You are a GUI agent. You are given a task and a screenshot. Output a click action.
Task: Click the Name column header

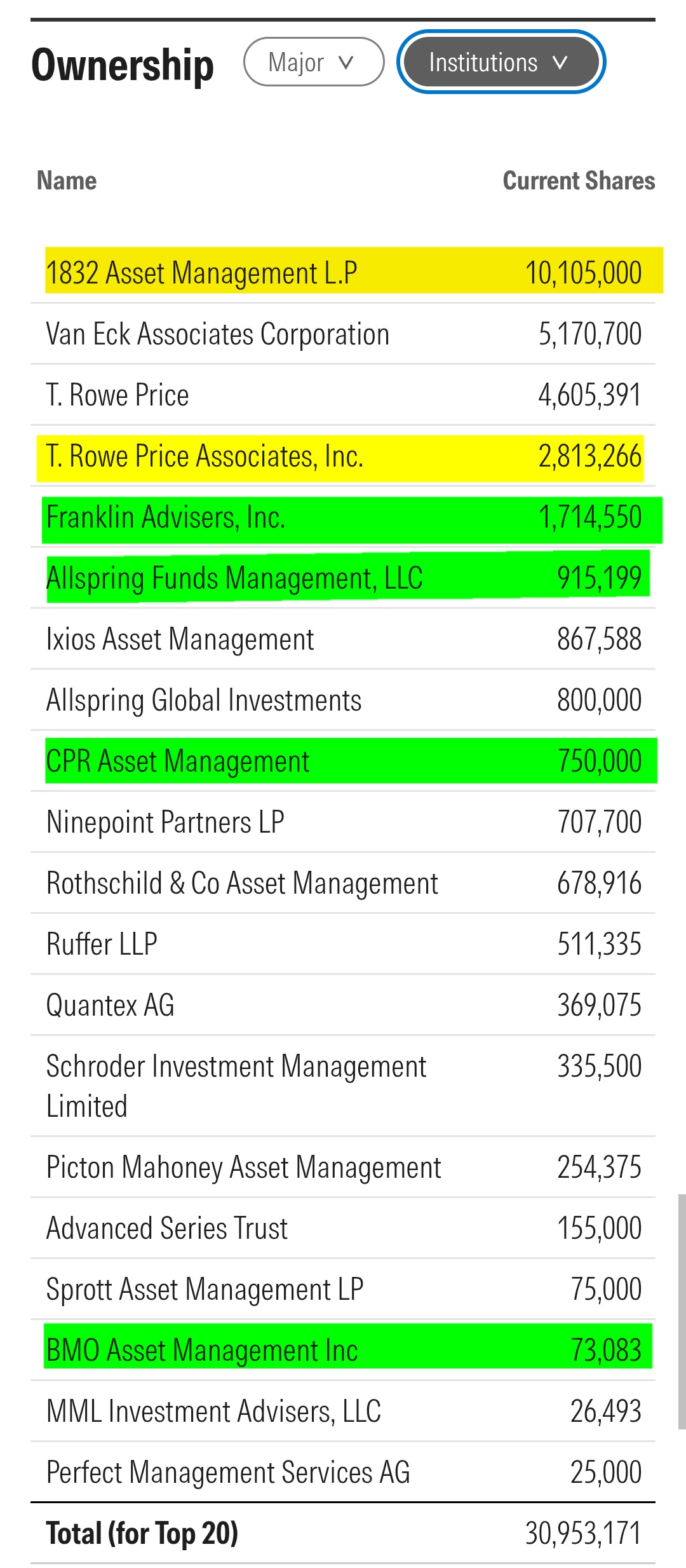point(67,181)
